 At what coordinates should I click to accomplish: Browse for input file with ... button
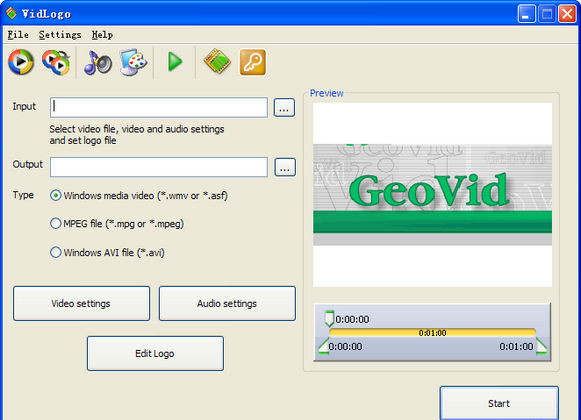coord(284,108)
